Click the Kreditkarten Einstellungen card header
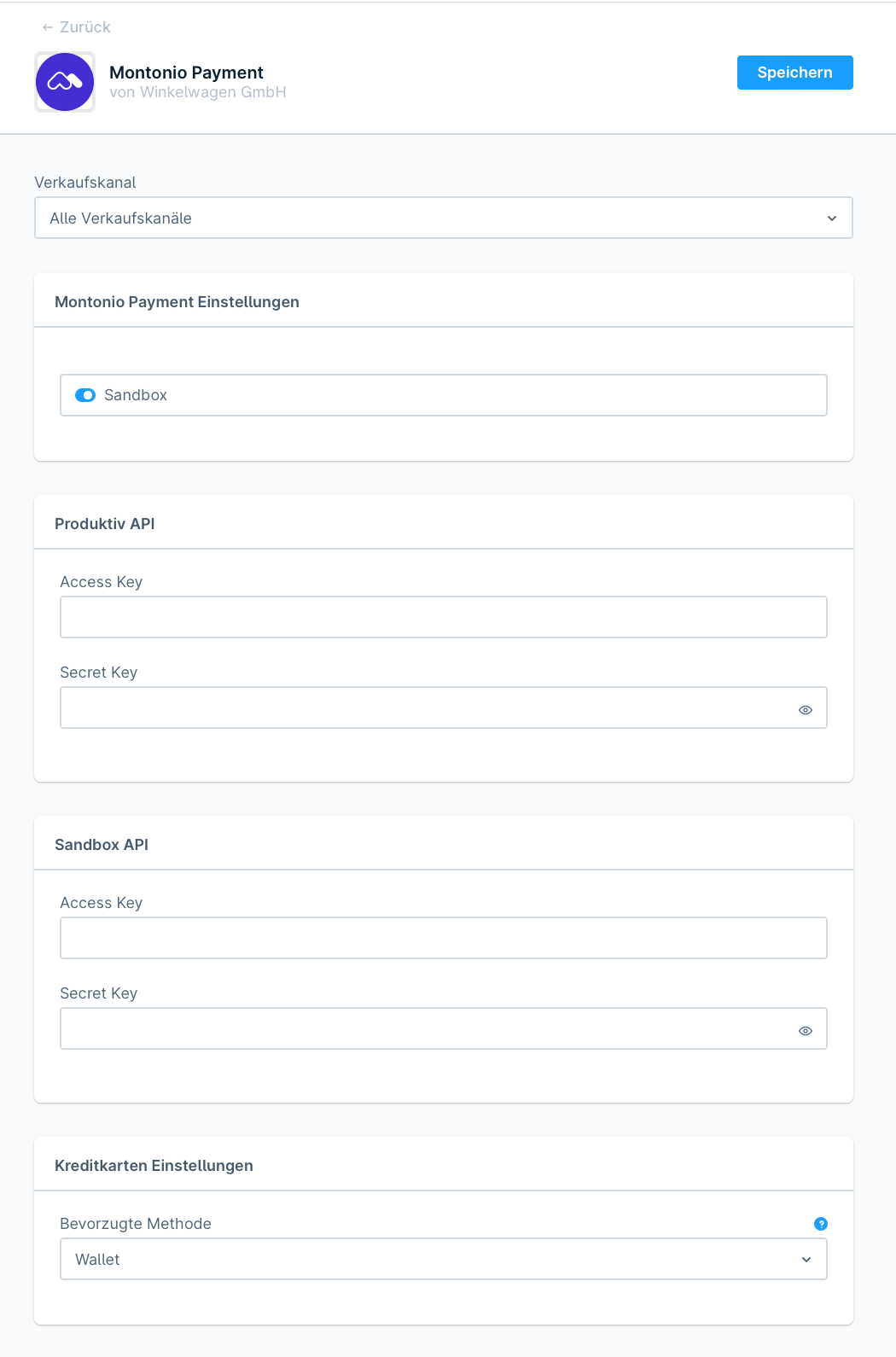The width and height of the screenshot is (896, 1357). [154, 1166]
